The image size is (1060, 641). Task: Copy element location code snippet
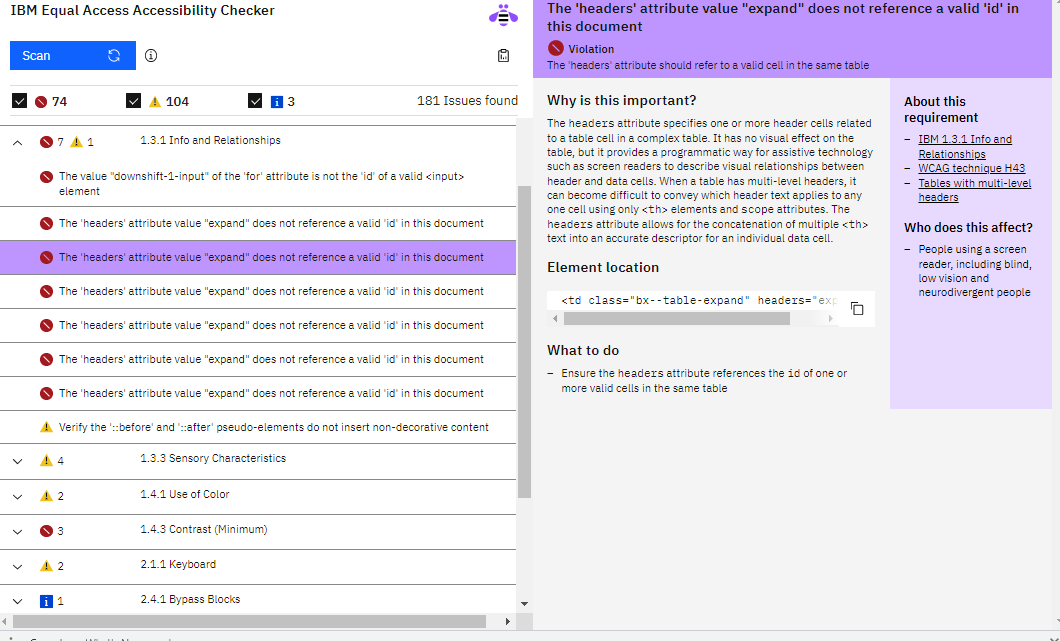click(857, 308)
